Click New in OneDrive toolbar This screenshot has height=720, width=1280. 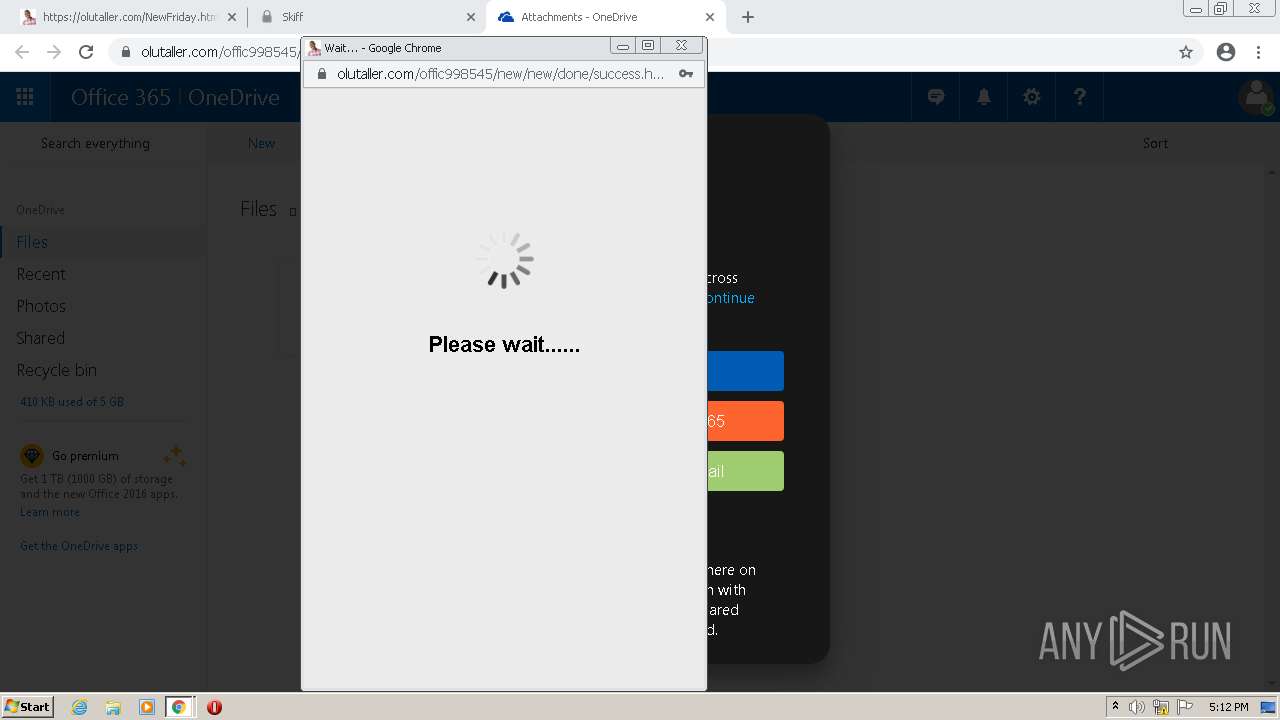coord(261,143)
